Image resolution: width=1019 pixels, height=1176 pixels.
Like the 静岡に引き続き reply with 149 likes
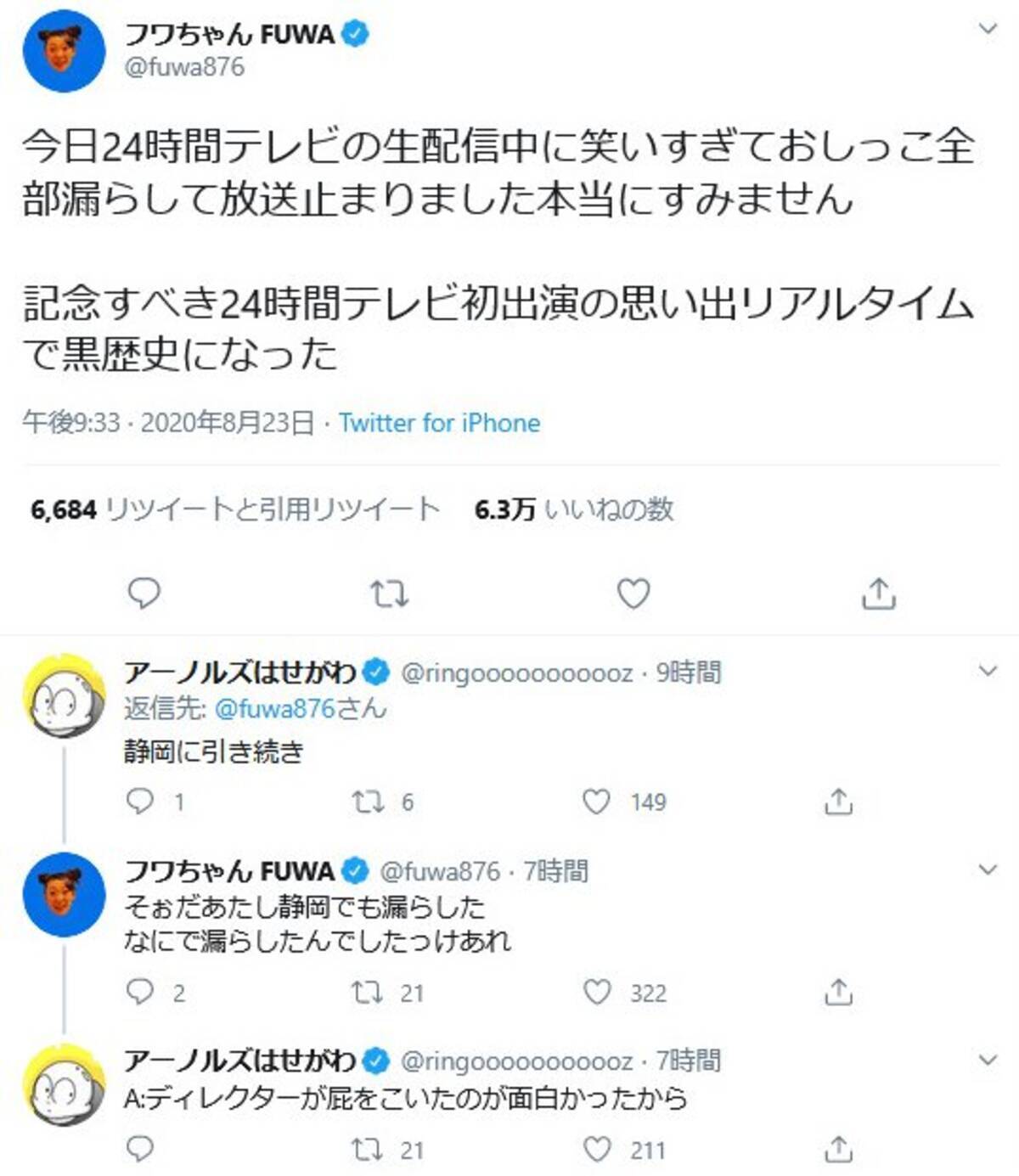pyautogui.click(x=596, y=802)
